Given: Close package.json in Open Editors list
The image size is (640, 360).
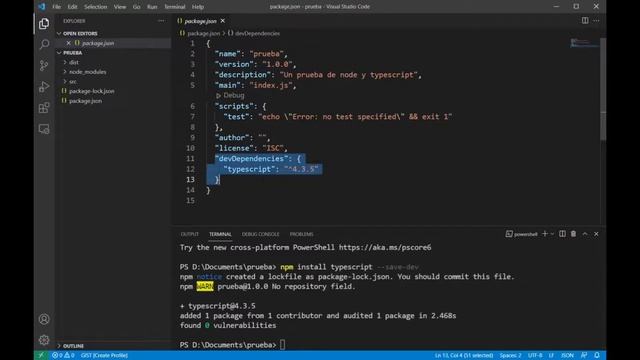Looking at the screenshot, I should (x=69, y=43).
